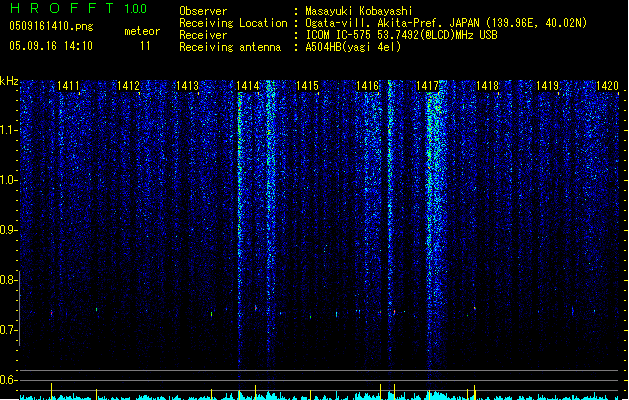Click the 0.9 kHz axis label
The height and width of the screenshot is (400, 629).
pos(8,230)
